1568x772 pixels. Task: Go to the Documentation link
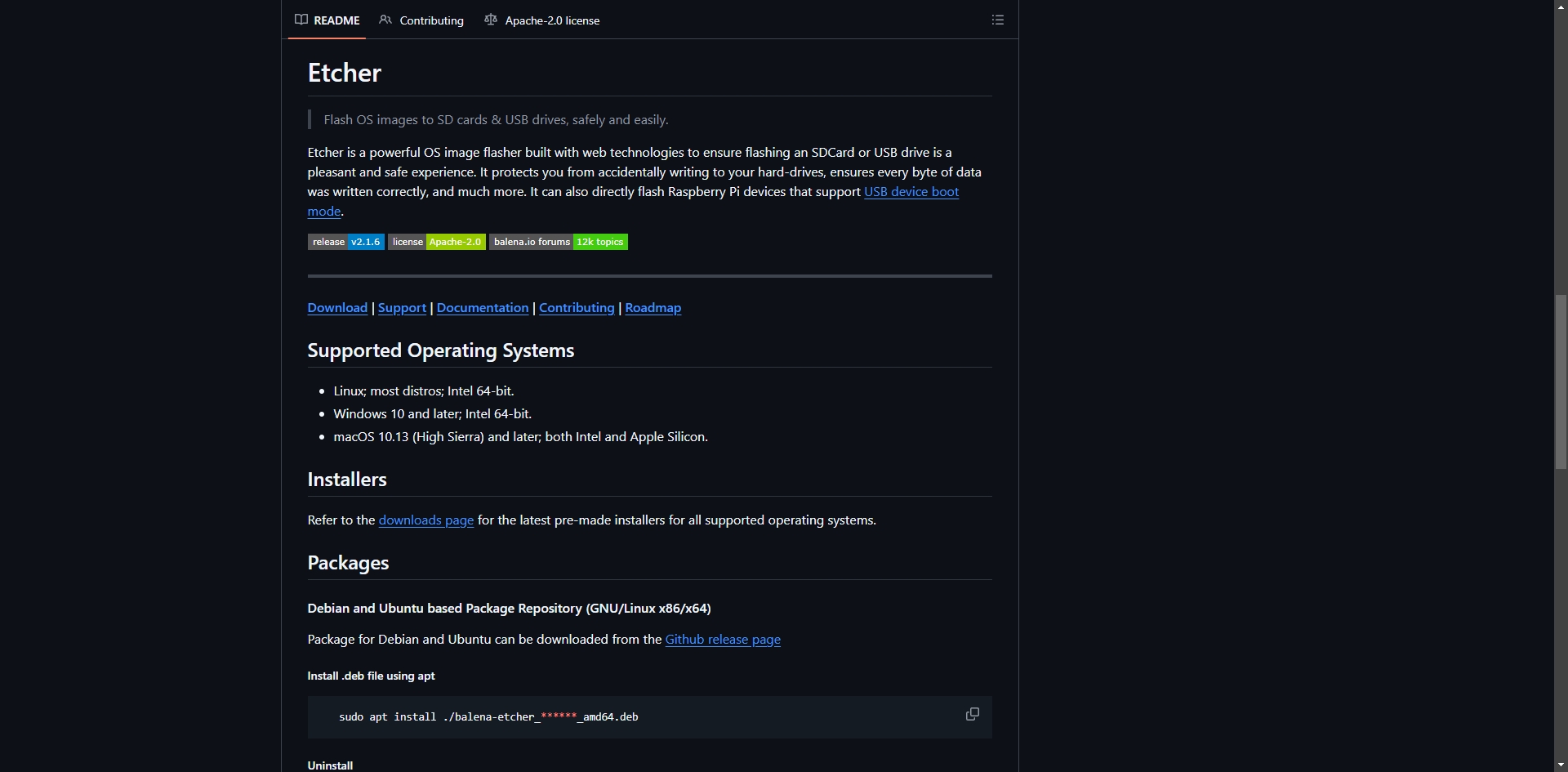pos(483,307)
